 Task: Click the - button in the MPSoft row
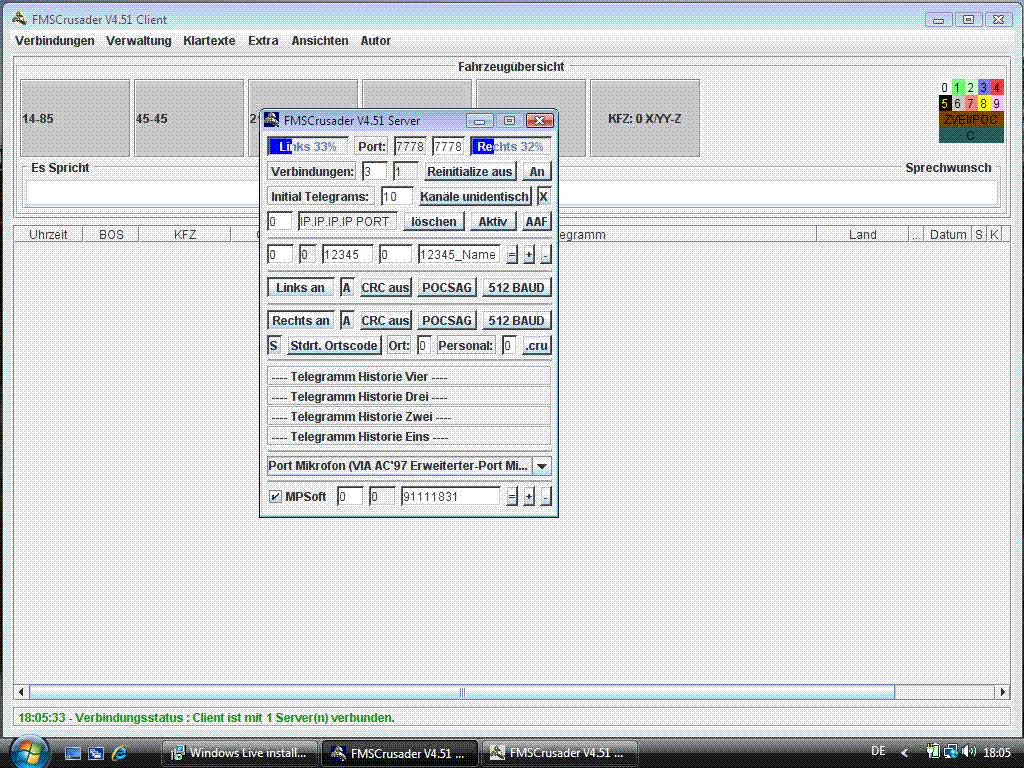click(x=546, y=497)
